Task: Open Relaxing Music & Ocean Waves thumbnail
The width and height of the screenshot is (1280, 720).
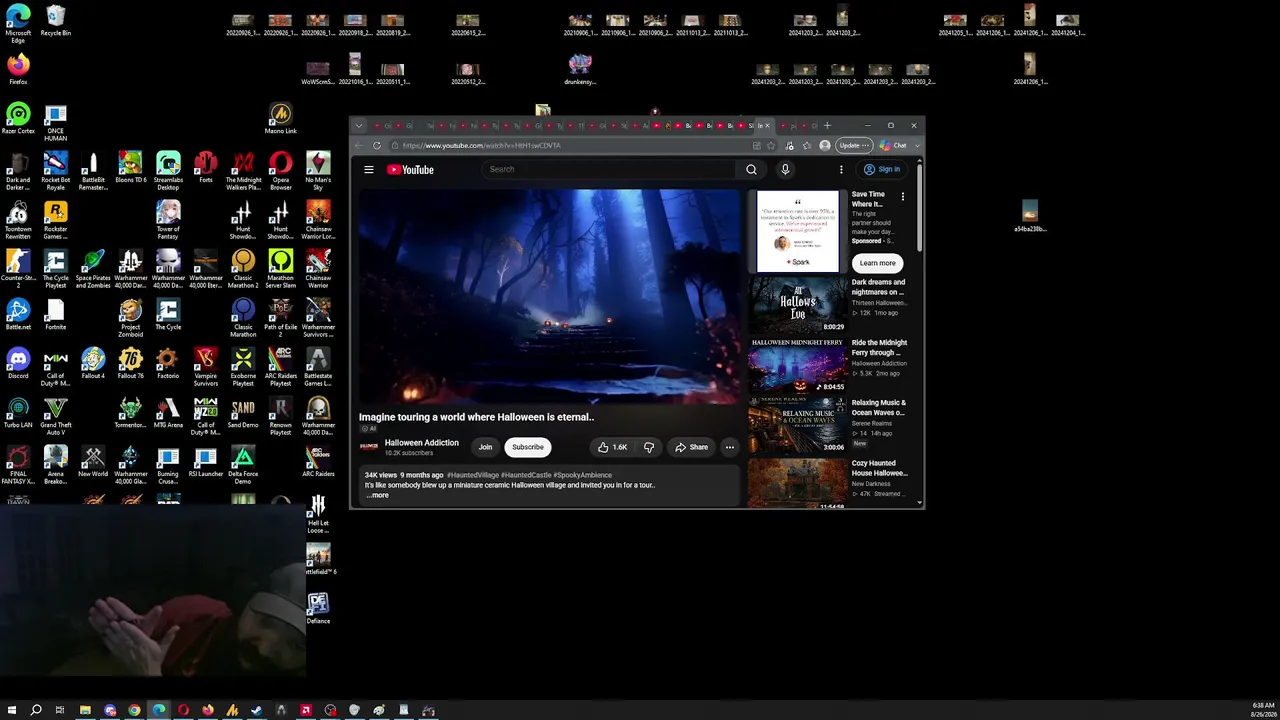Action: coord(798,425)
